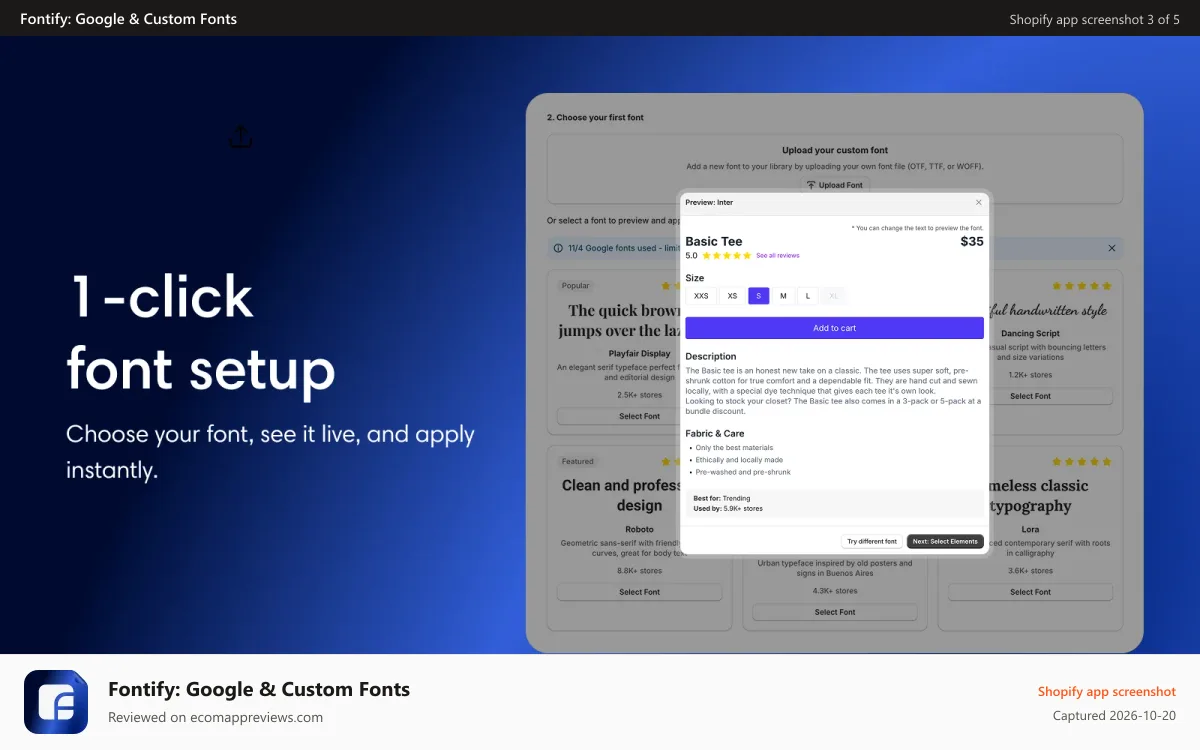Click the Add to cart button

click(834, 328)
